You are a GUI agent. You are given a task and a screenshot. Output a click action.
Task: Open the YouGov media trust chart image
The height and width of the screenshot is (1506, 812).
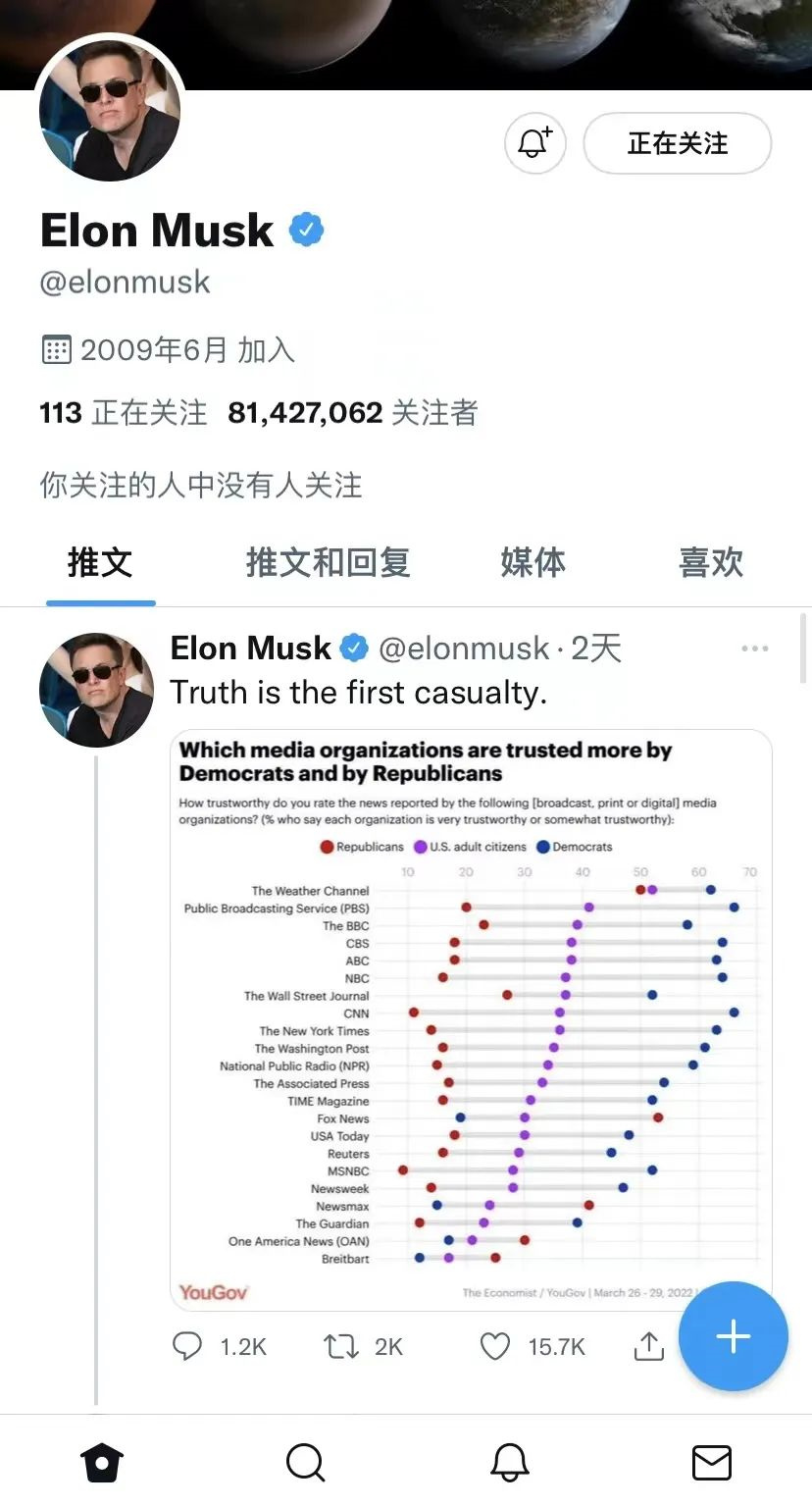click(471, 1019)
